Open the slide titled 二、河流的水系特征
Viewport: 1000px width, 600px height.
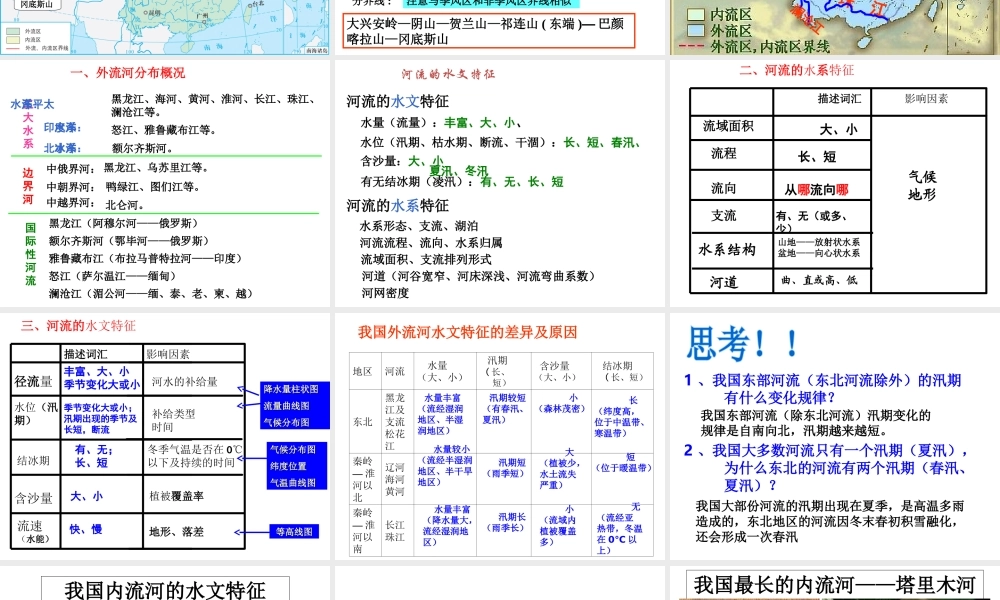(x=835, y=183)
